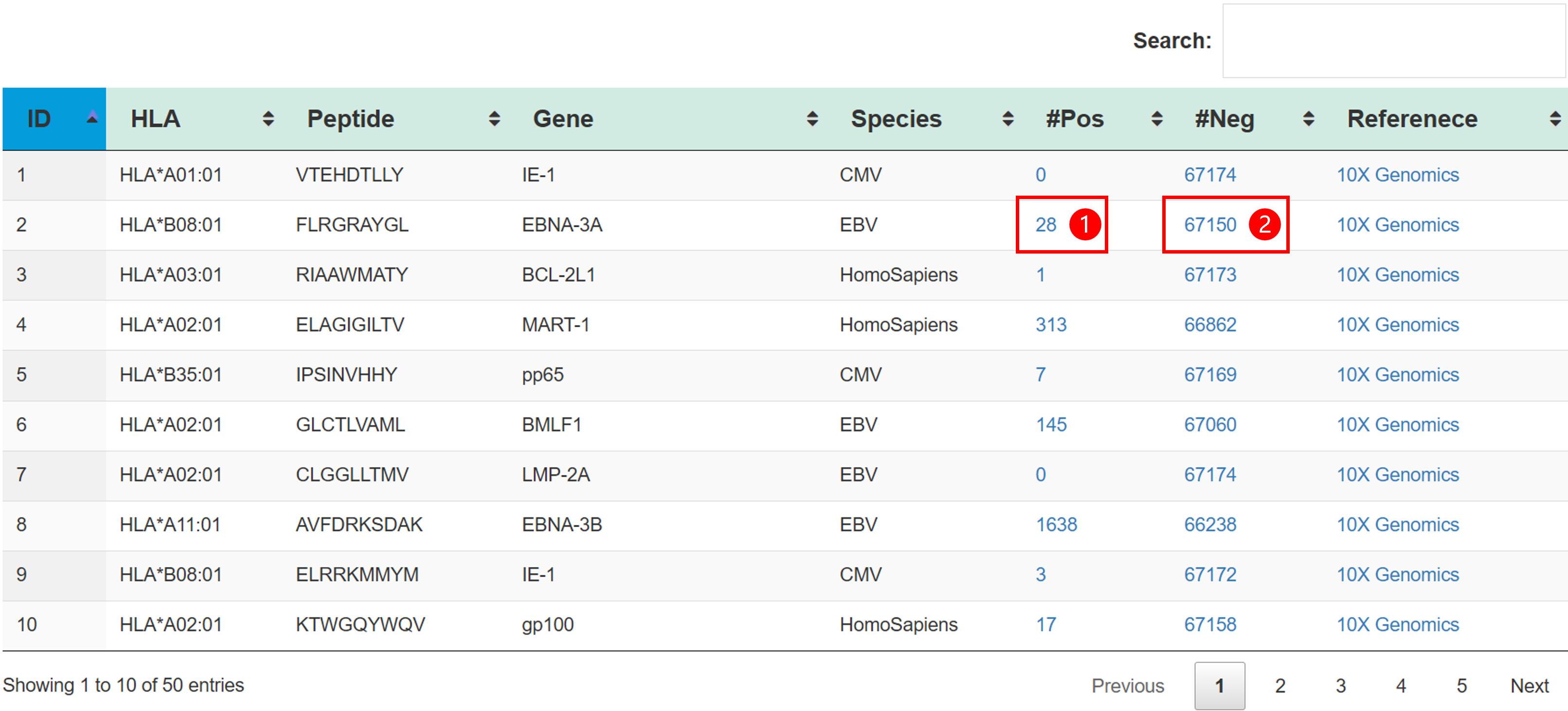Open #Pos value 1638 for AVFDRKSDAK
Screen dimensions: 1568x711
(1056, 524)
